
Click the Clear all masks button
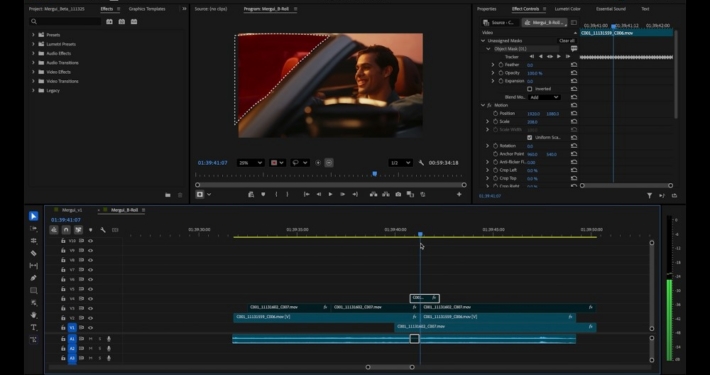[566, 41]
